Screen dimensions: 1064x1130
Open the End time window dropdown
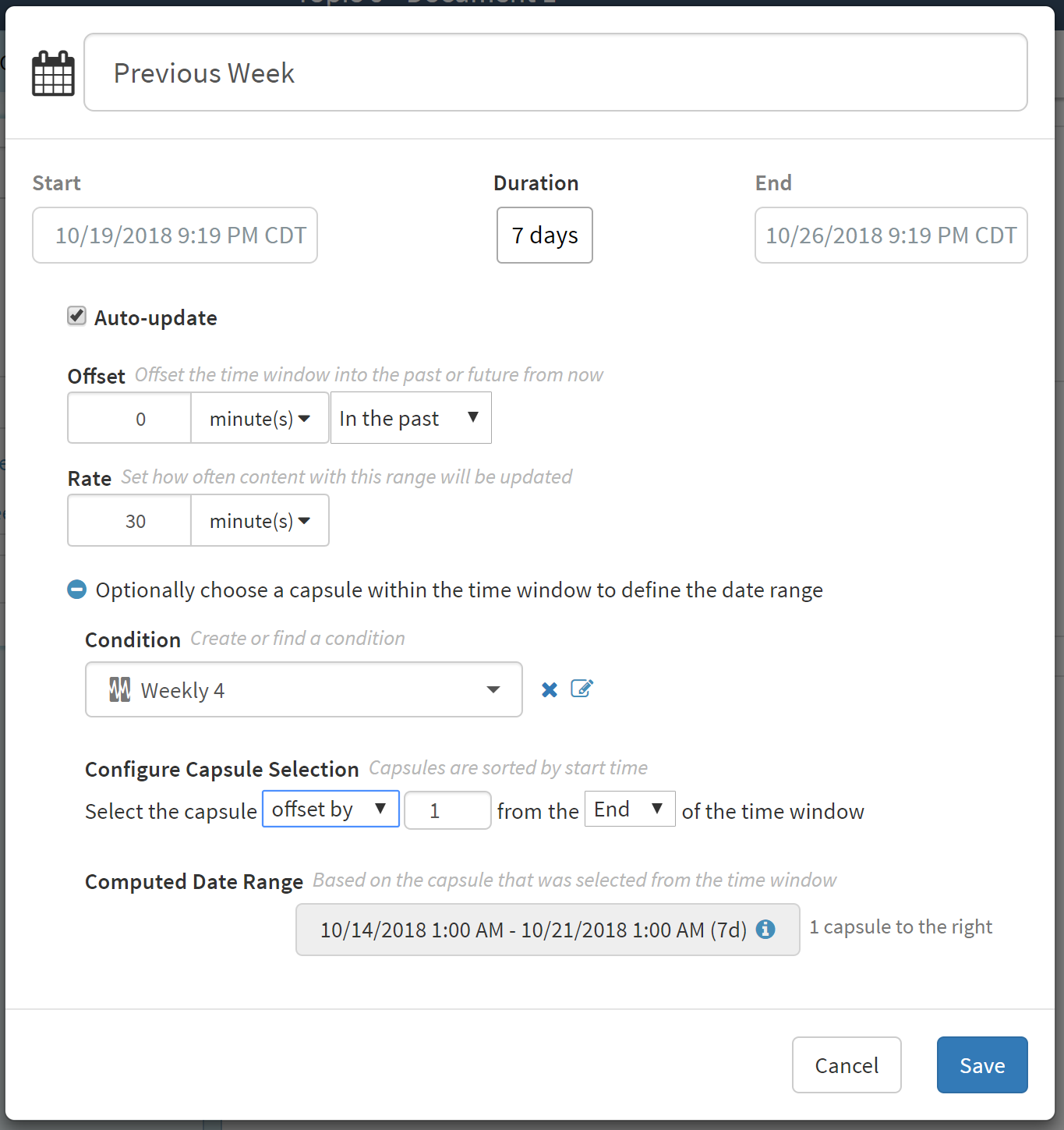pos(629,809)
